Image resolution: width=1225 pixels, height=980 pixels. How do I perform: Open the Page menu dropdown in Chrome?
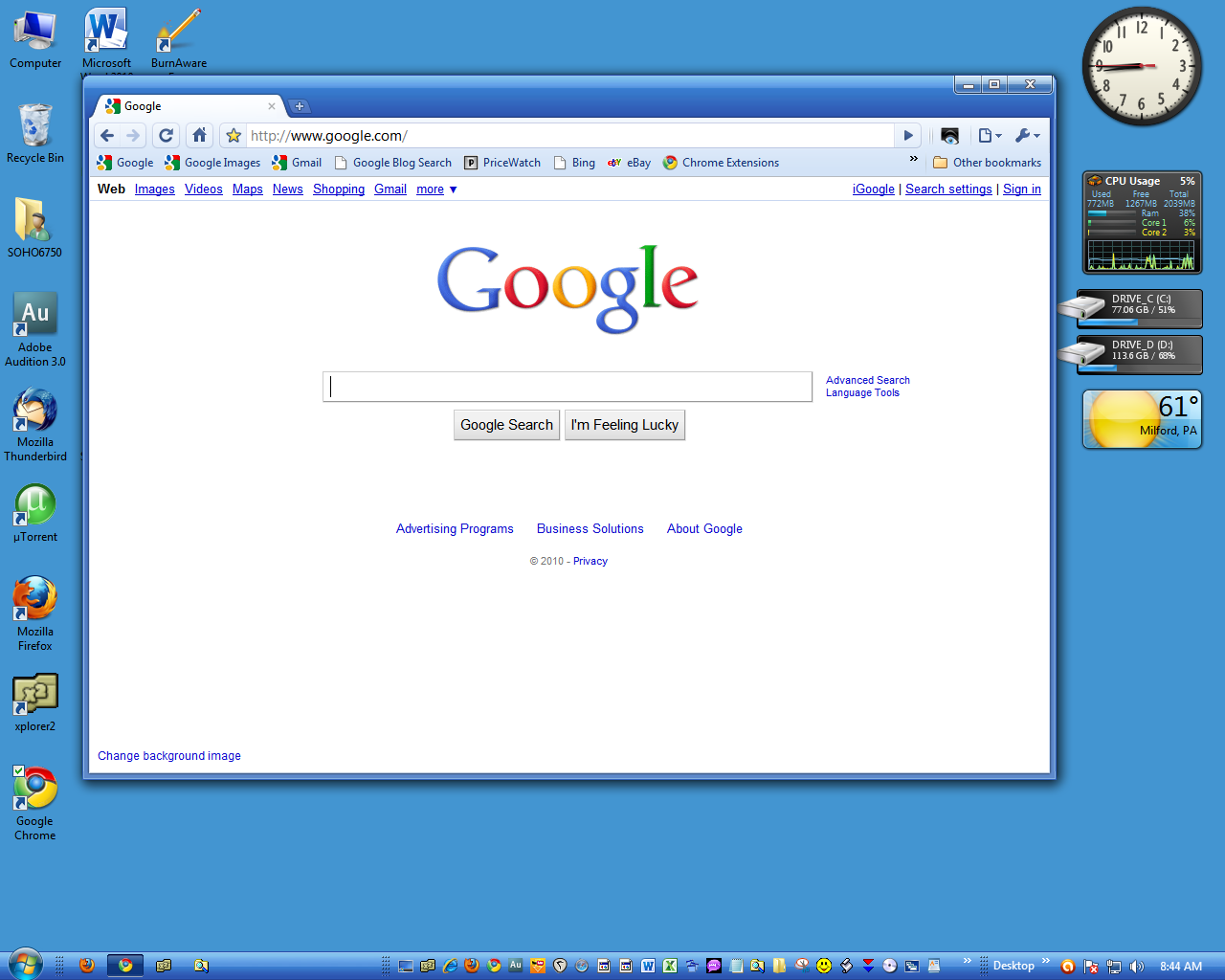[x=990, y=136]
